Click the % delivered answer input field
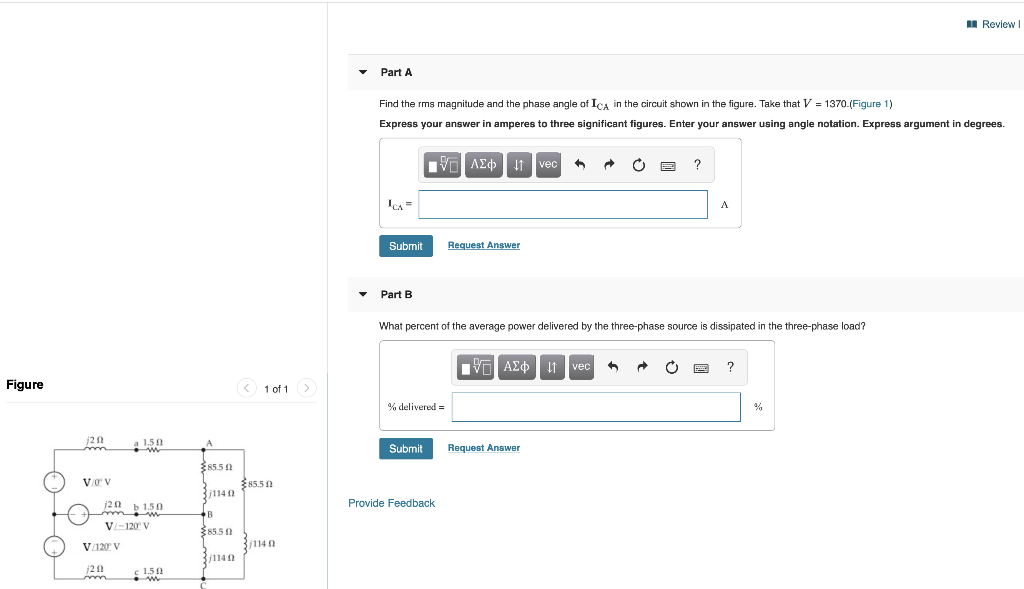 (596, 407)
